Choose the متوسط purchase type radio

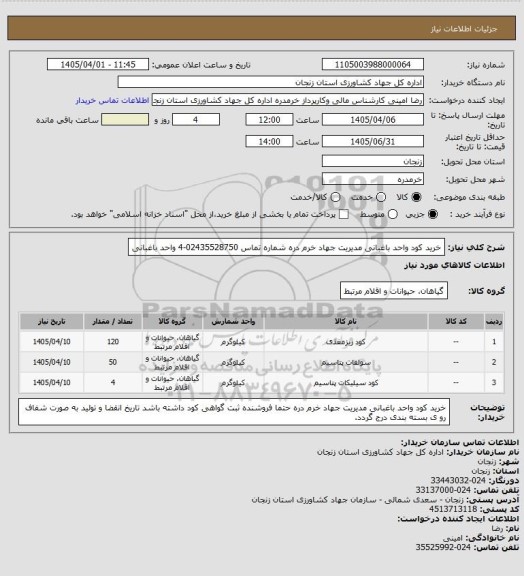click(393, 214)
